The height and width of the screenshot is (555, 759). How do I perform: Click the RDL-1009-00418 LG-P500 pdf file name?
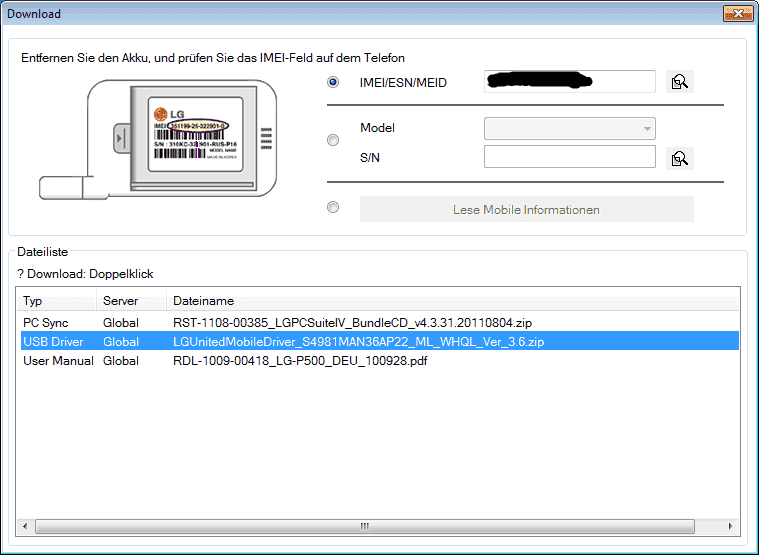pyautogui.click(x=300, y=361)
